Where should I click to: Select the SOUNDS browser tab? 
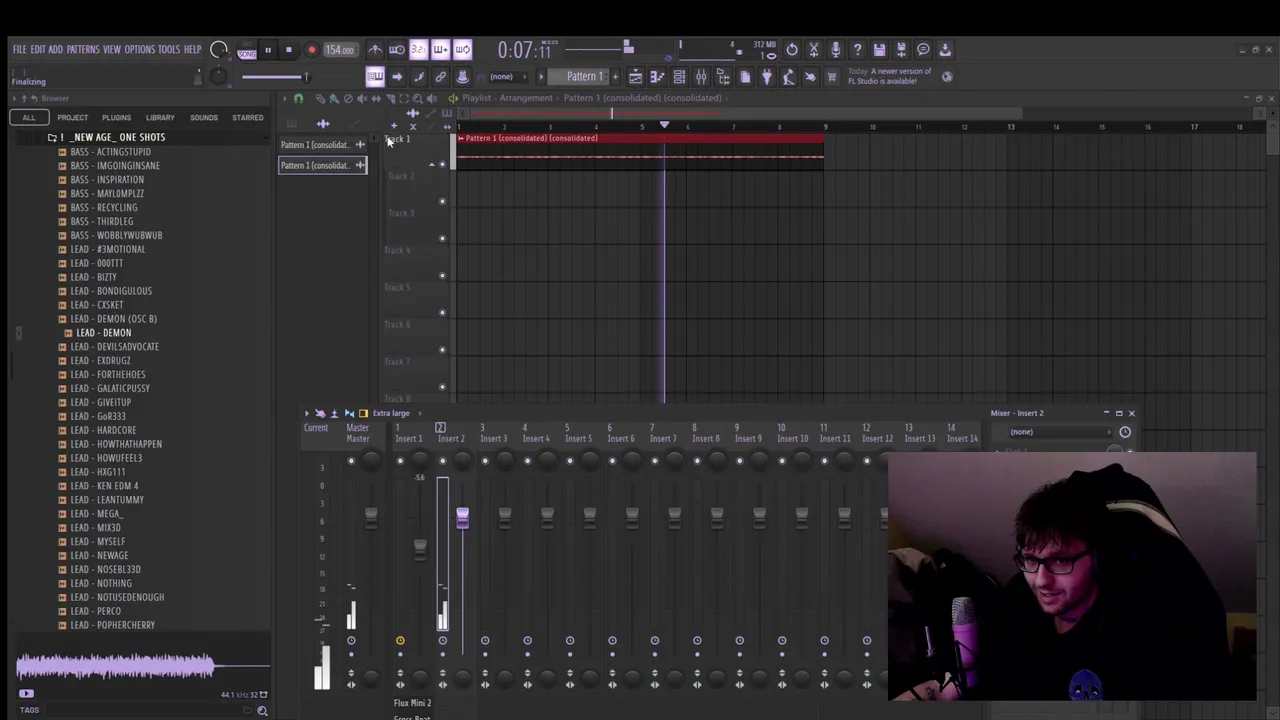[204, 117]
